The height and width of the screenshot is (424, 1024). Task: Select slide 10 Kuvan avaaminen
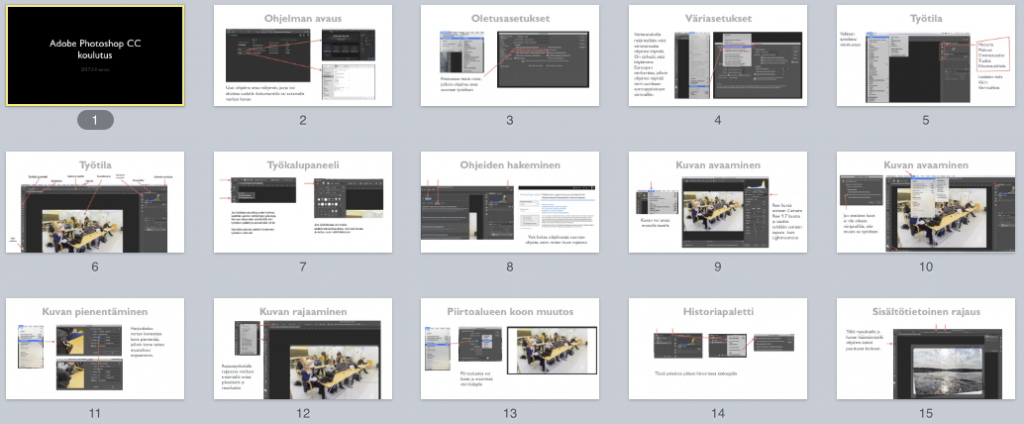click(926, 202)
